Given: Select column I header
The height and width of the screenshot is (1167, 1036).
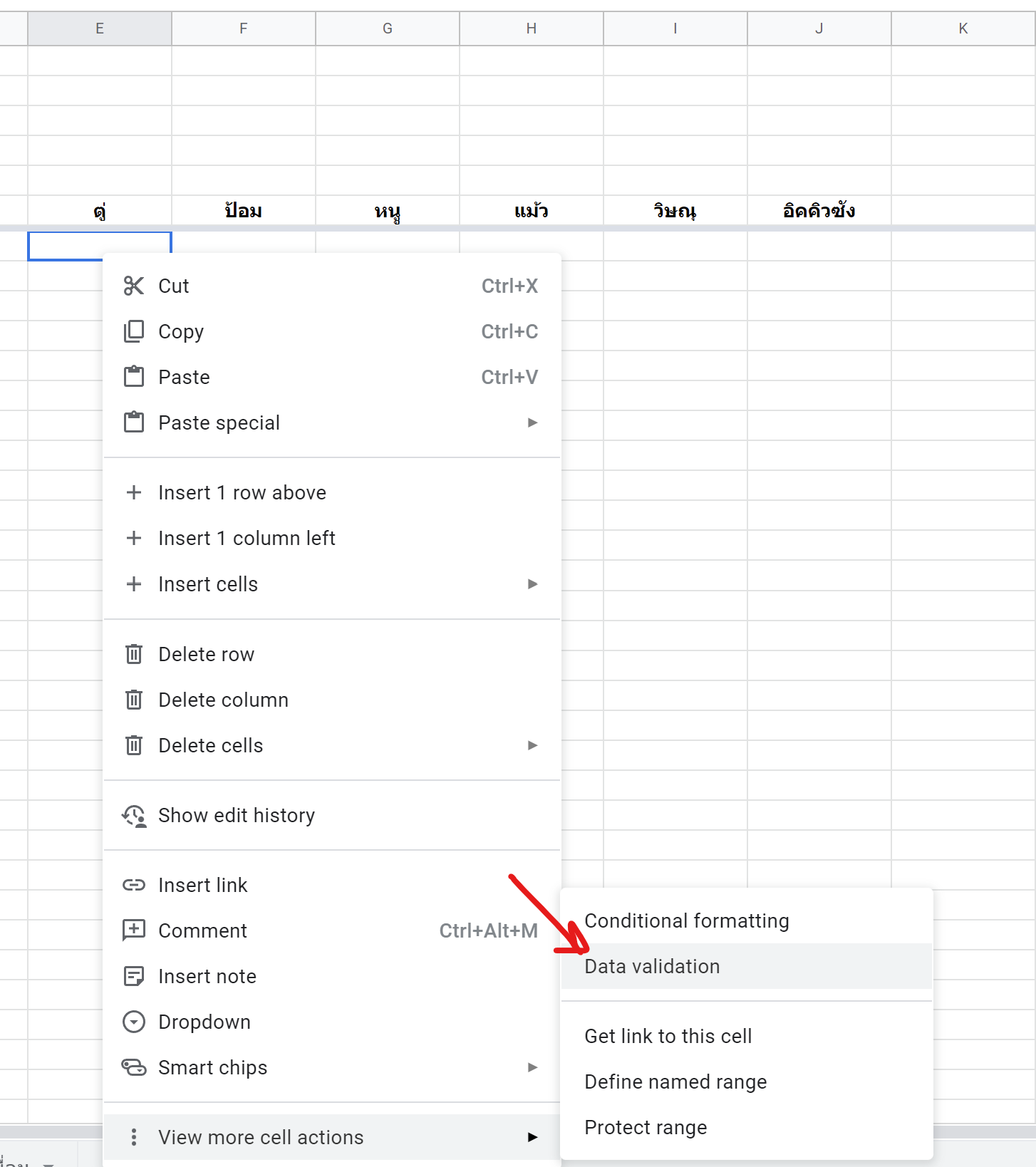Looking at the screenshot, I should [x=675, y=28].
